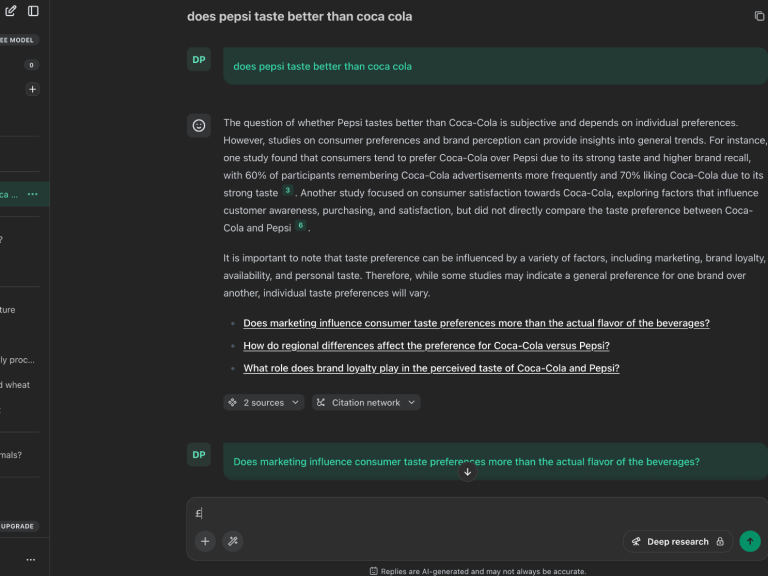Click the new chat compose icon
This screenshot has width=768, height=576.
[x=11, y=11]
